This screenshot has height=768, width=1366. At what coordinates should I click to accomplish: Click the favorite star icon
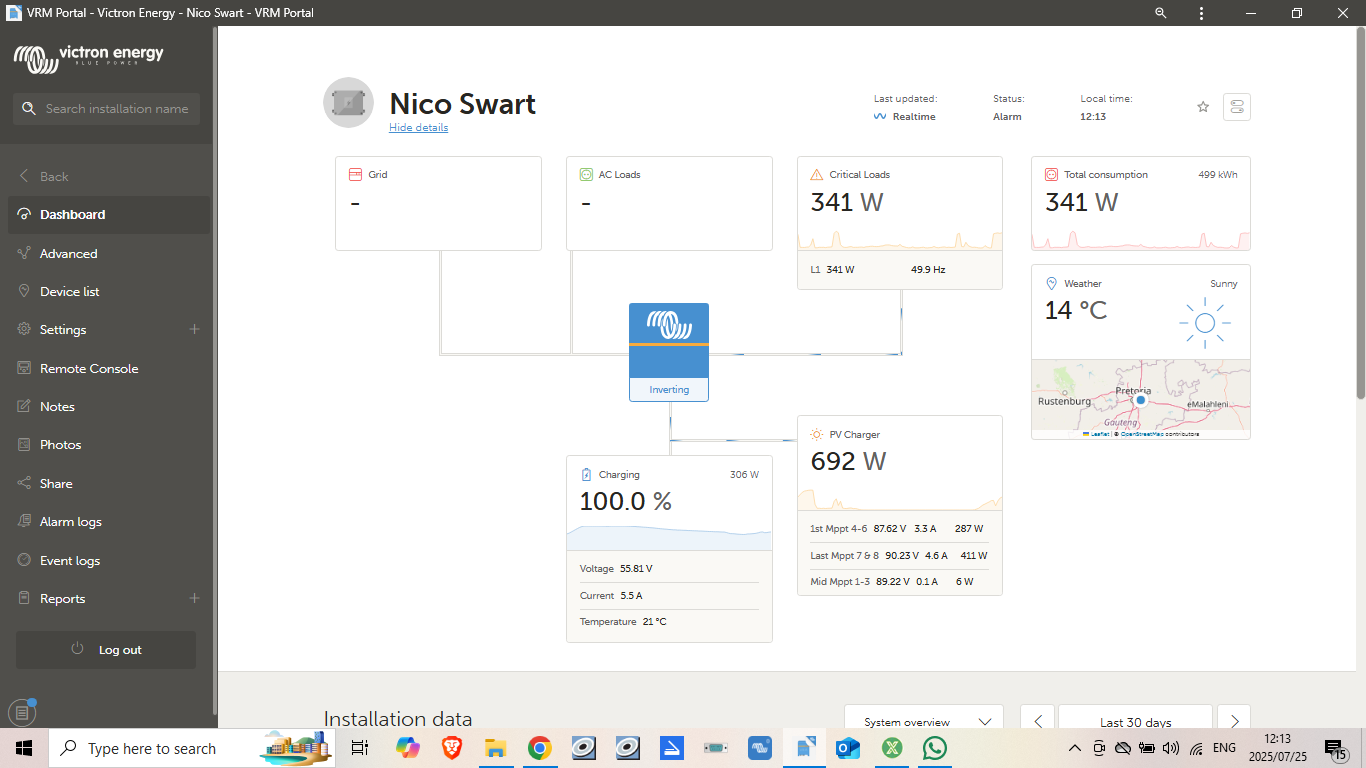click(1203, 107)
